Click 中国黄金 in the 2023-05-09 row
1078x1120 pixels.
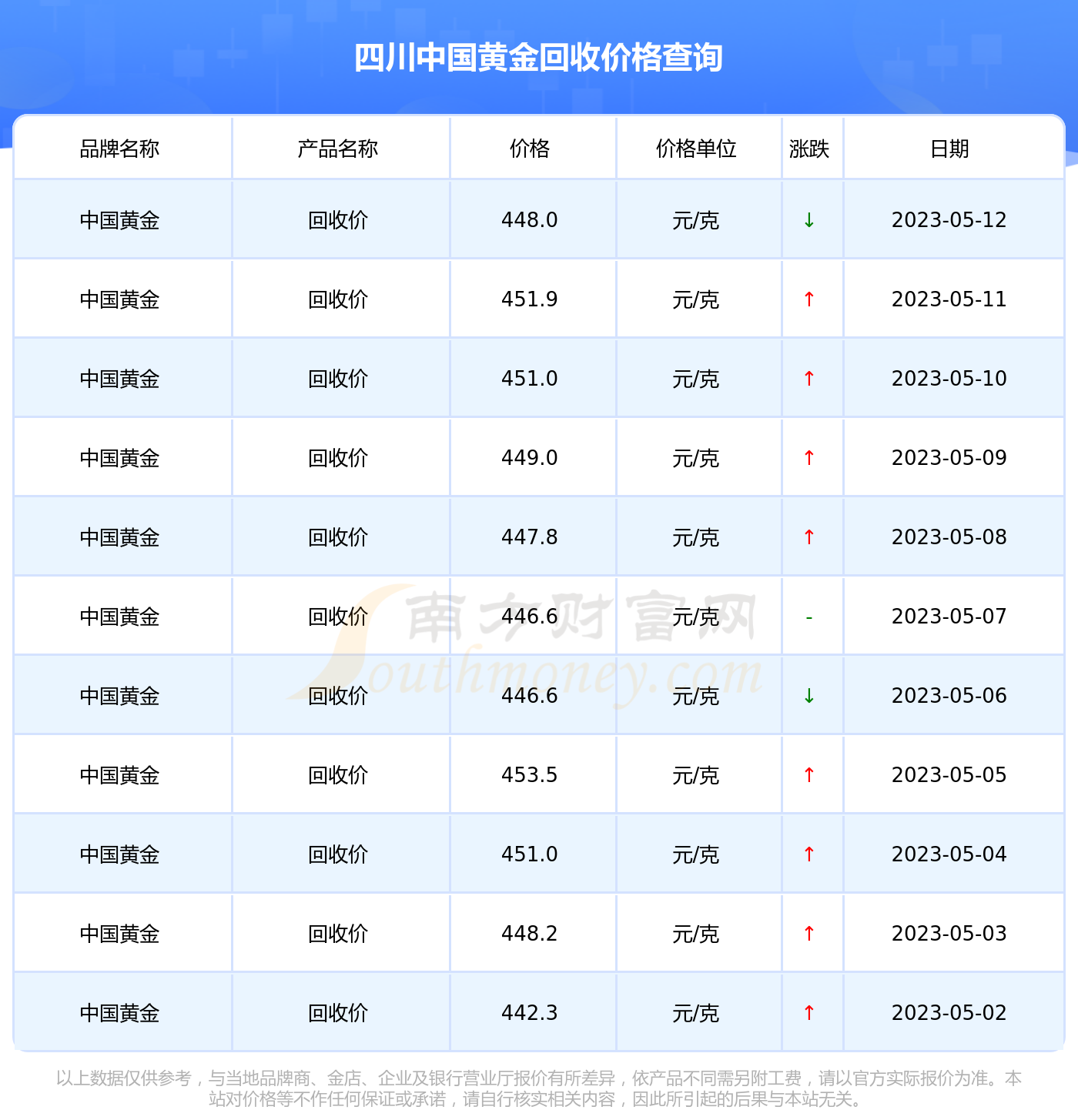coord(119,459)
